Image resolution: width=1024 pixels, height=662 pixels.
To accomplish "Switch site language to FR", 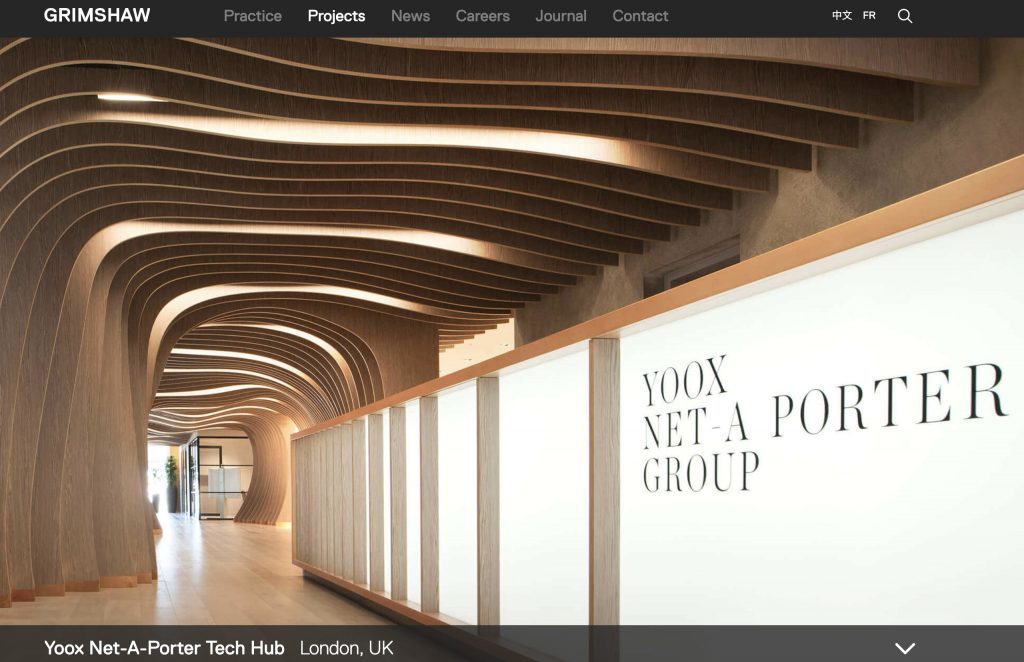I will 869,16.
